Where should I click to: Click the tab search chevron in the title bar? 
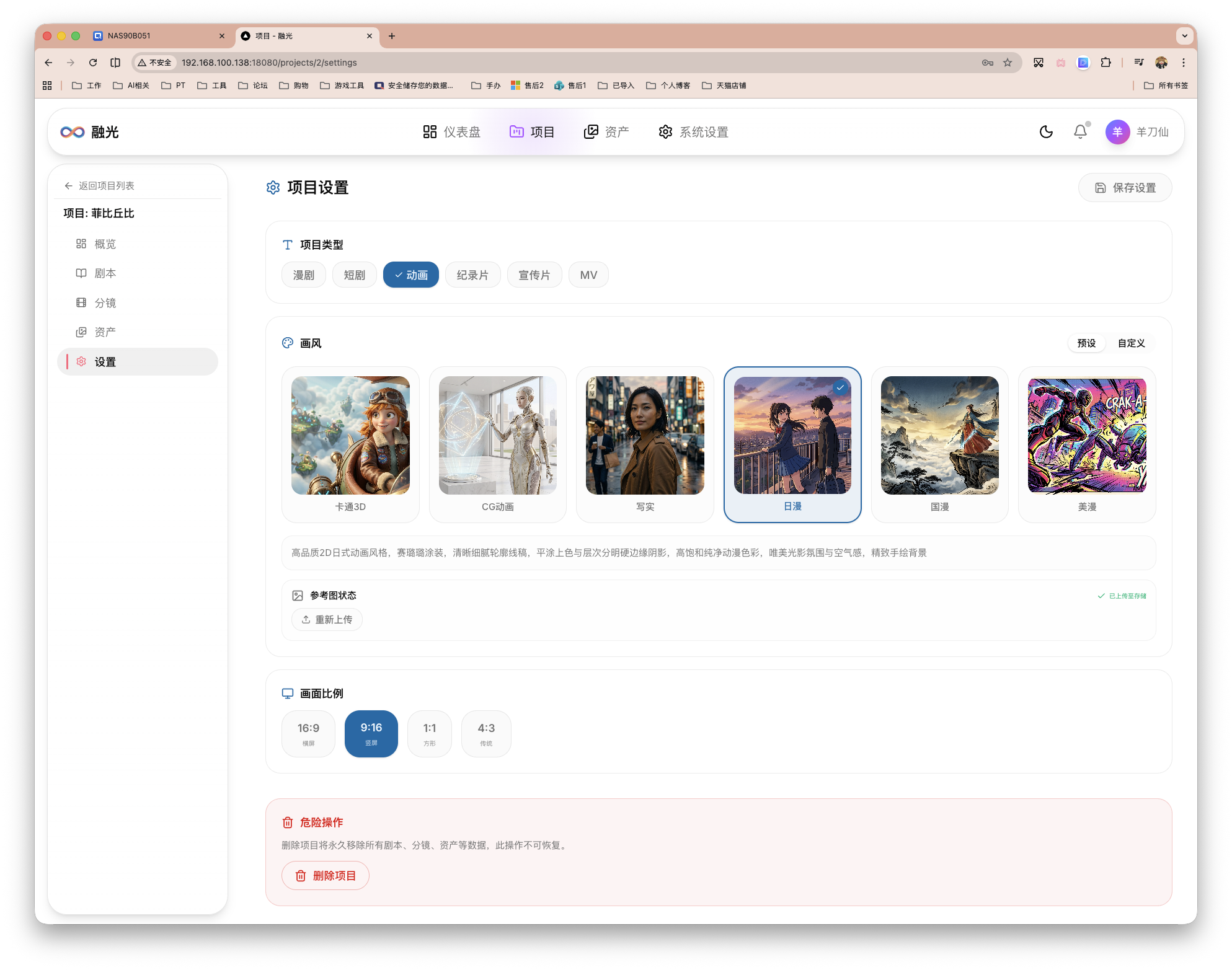point(1185,36)
